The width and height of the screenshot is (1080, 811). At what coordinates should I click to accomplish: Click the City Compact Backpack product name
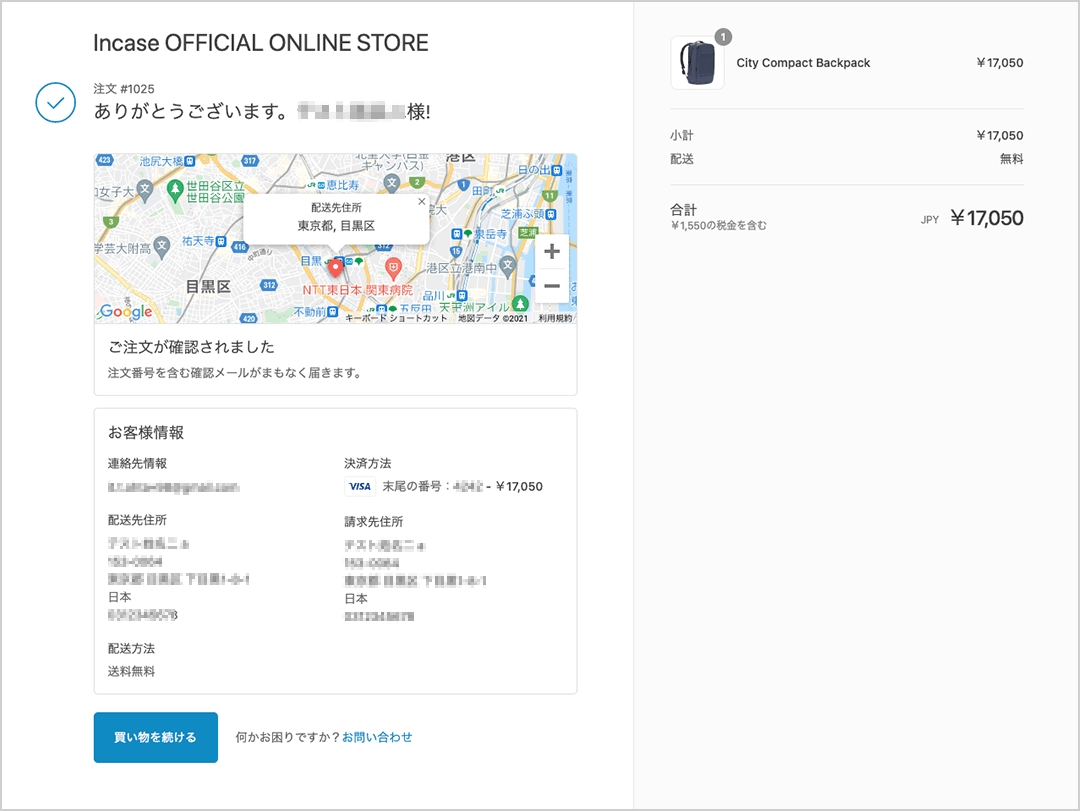coord(803,63)
